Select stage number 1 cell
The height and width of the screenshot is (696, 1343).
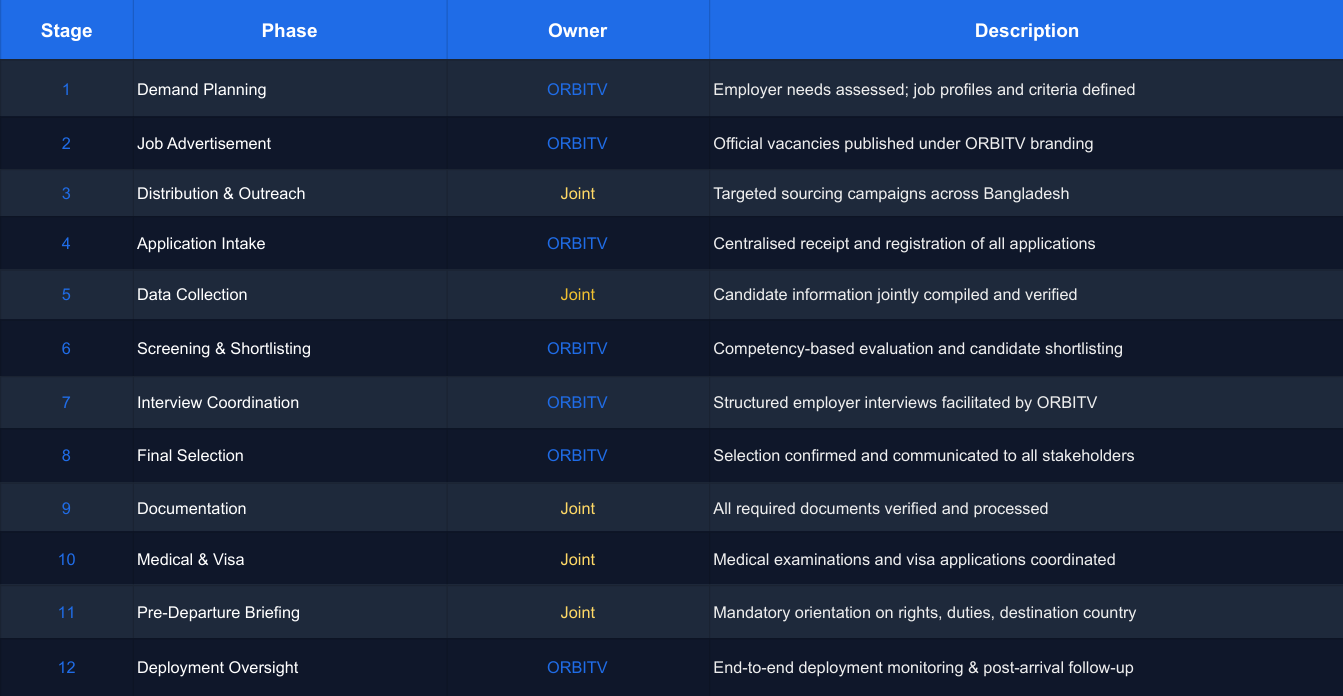coord(66,89)
